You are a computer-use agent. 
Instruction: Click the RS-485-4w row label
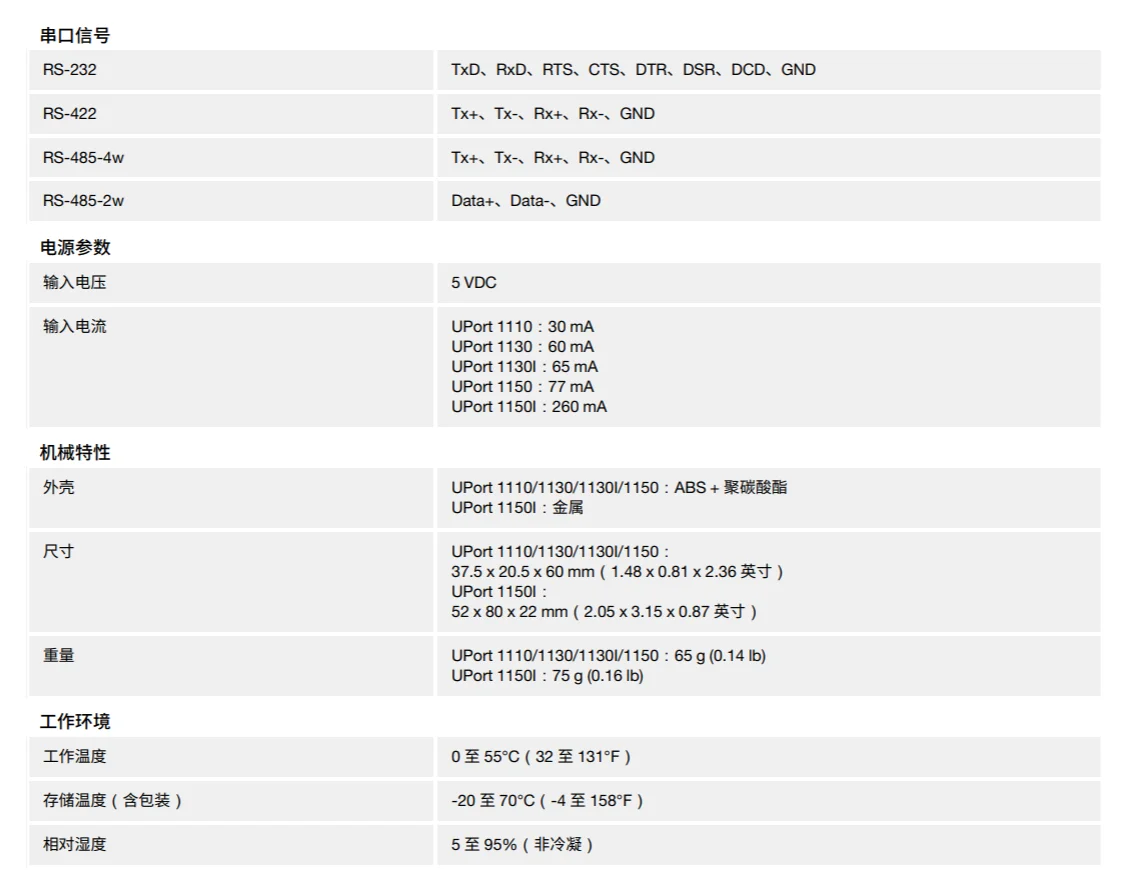pyautogui.click(x=83, y=158)
